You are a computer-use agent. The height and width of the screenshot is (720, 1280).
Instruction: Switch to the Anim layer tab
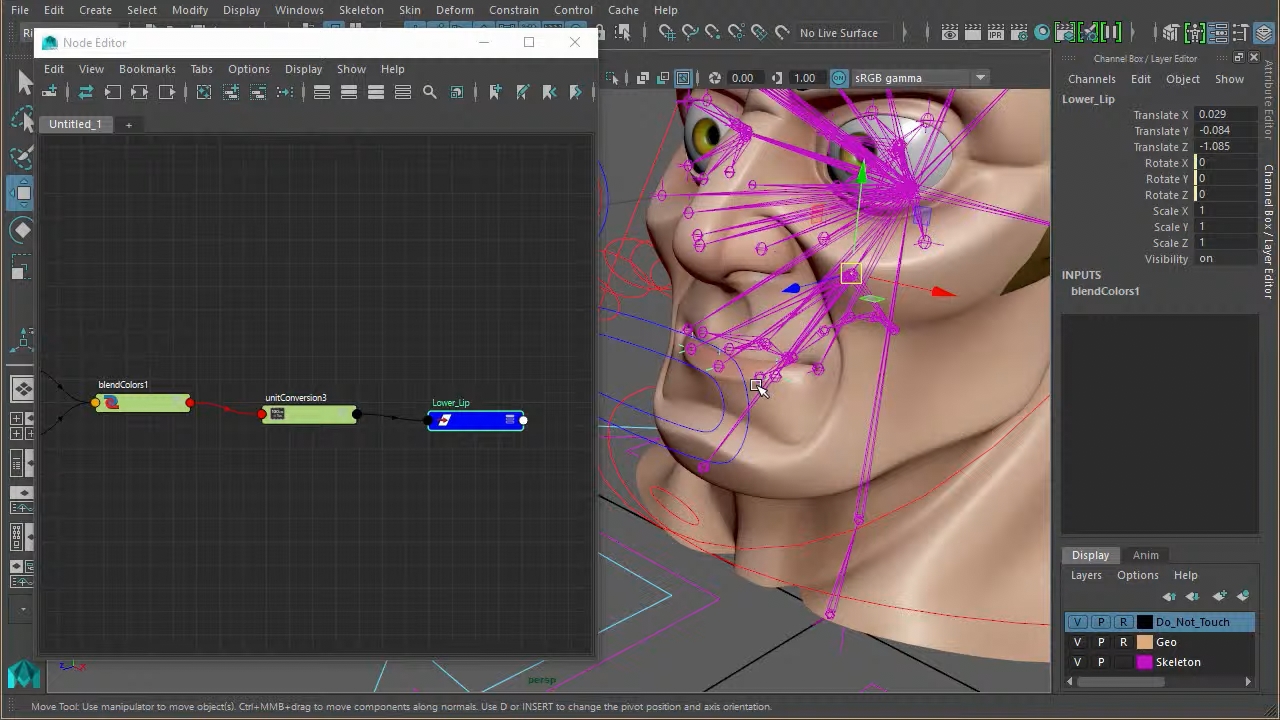click(1145, 555)
